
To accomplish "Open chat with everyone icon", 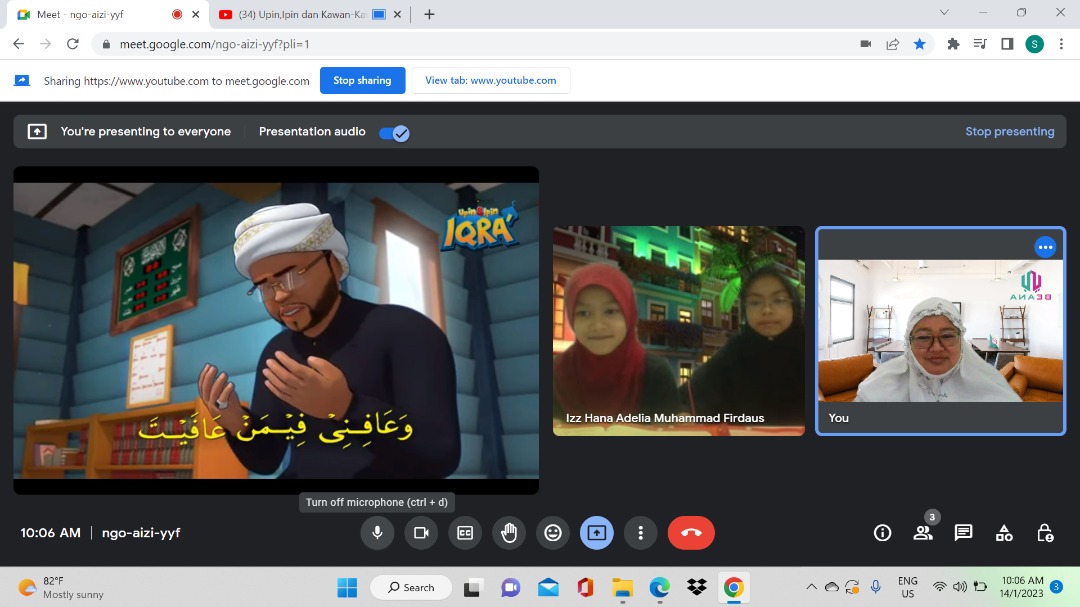I will tap(964, 533).
